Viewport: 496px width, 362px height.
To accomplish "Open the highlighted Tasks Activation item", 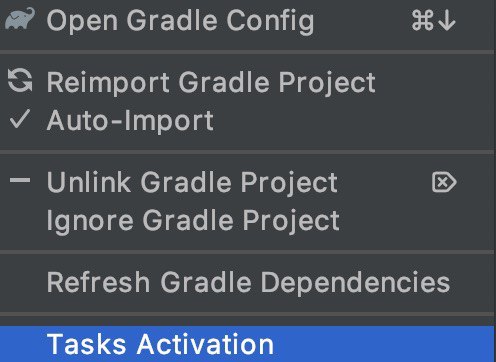I will [247, 344].
